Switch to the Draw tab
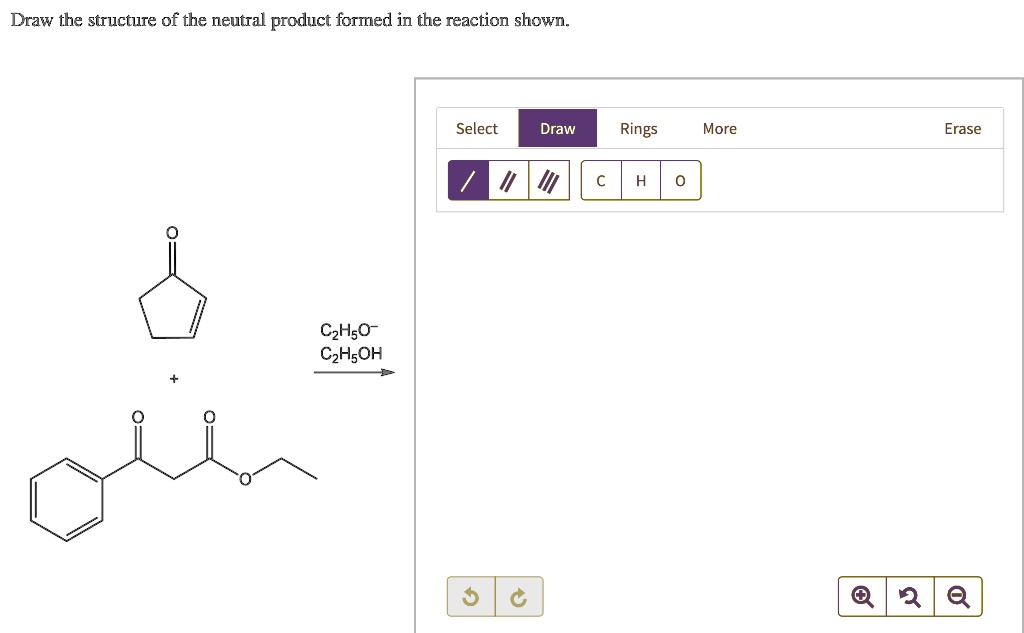The image size is (1024, 633). (x=557, y=128)
